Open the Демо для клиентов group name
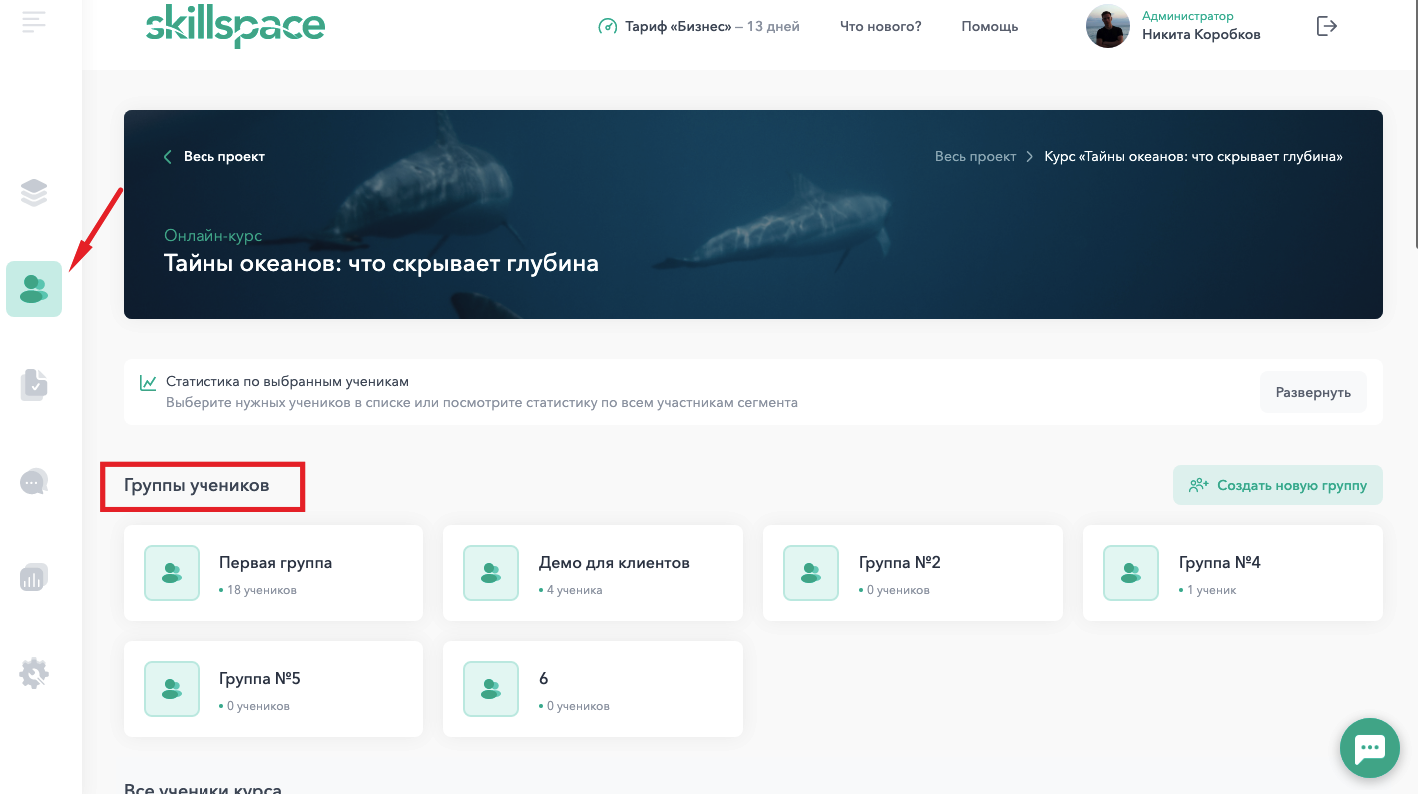Screen dimensions: 1418x794 click(614, 562)
